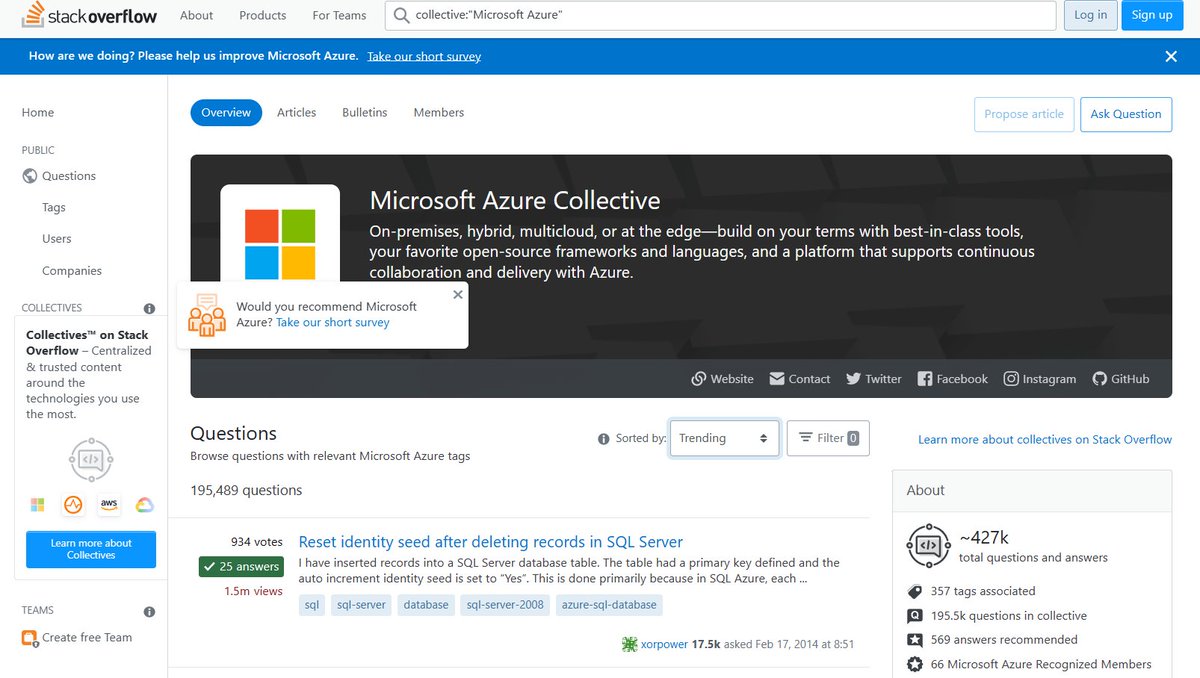Dismiss the recommend survey popup
The height and width of the screenshot is (678, 1200).
(458, 294)
